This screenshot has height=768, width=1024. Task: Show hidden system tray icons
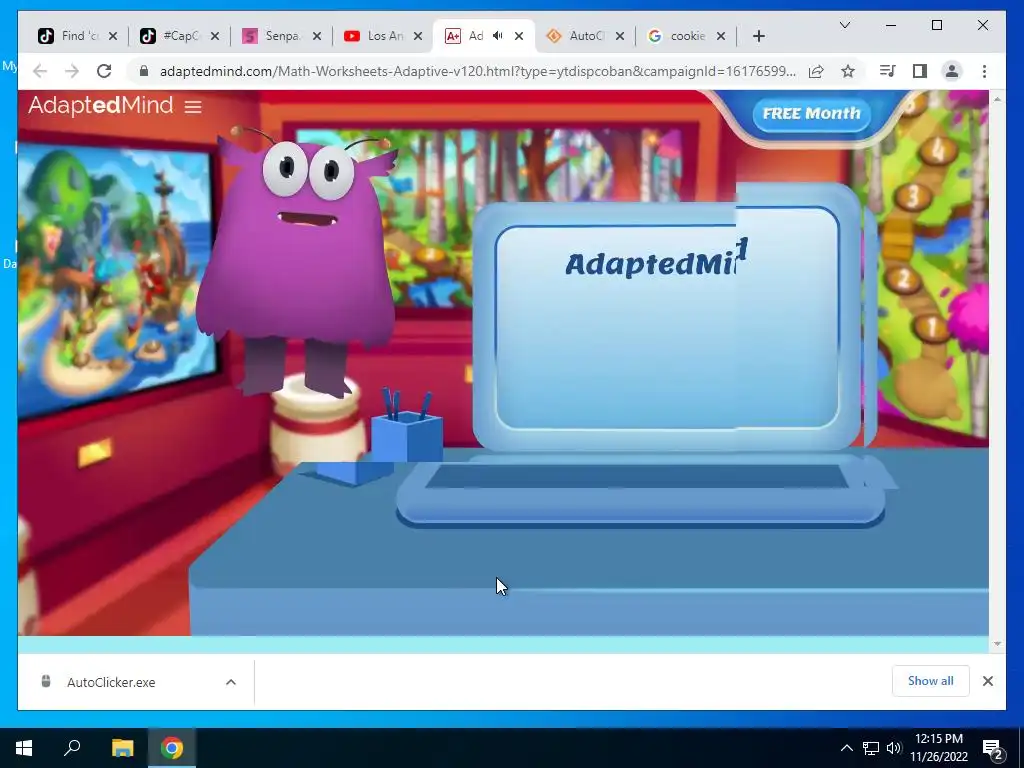[x=846, y=748]
